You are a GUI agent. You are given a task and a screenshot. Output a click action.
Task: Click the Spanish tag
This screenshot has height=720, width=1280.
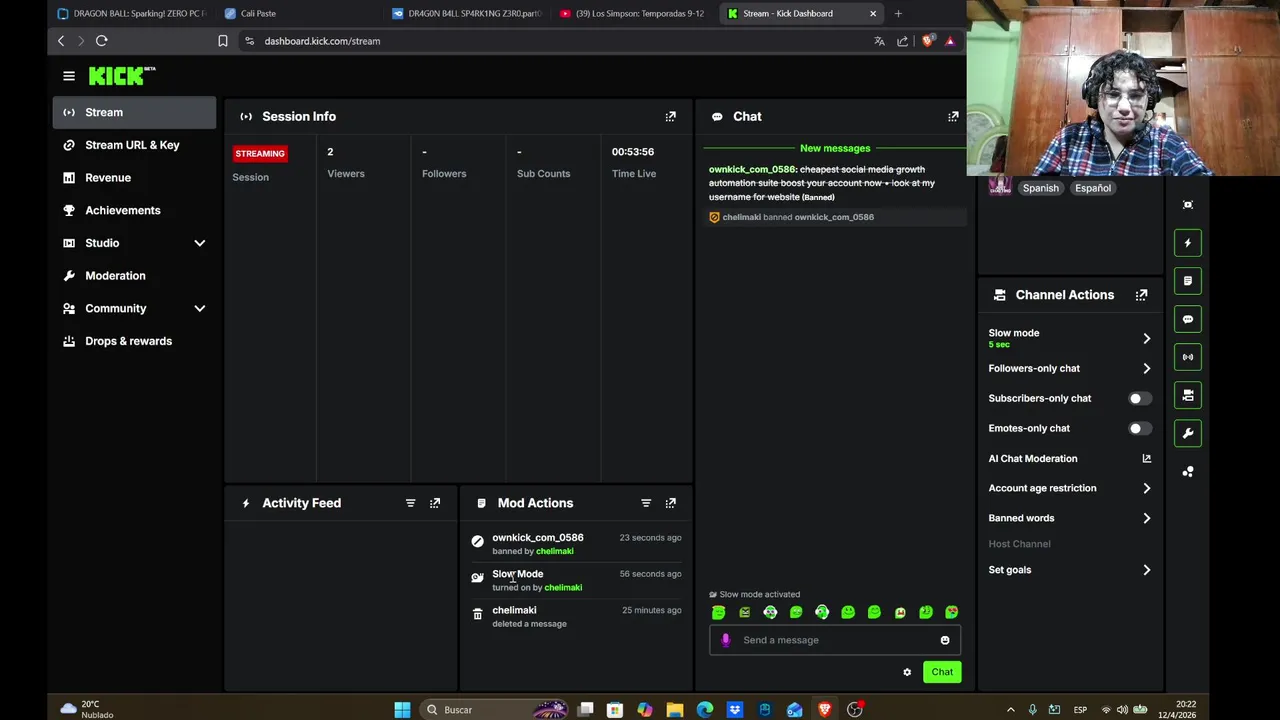tap(1040, 188)
